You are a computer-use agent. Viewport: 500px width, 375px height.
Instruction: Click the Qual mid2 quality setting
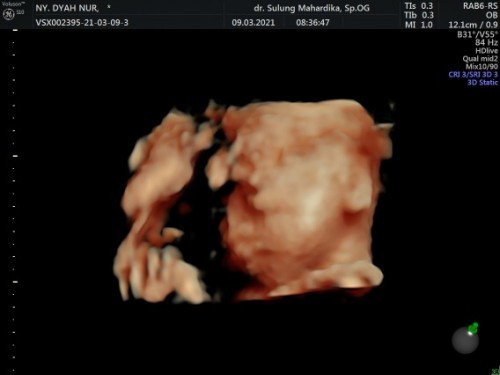[x=480, y=59]
